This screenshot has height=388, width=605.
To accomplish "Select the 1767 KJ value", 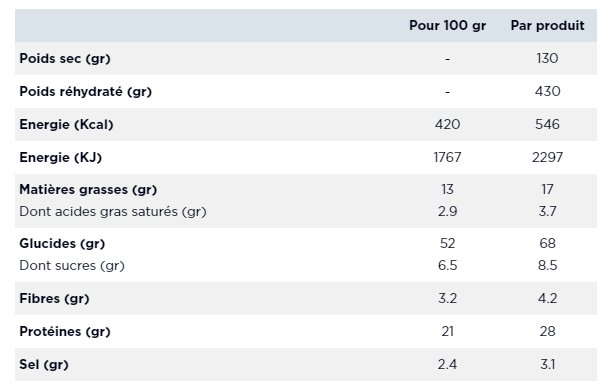I will [x=447, y=157].
